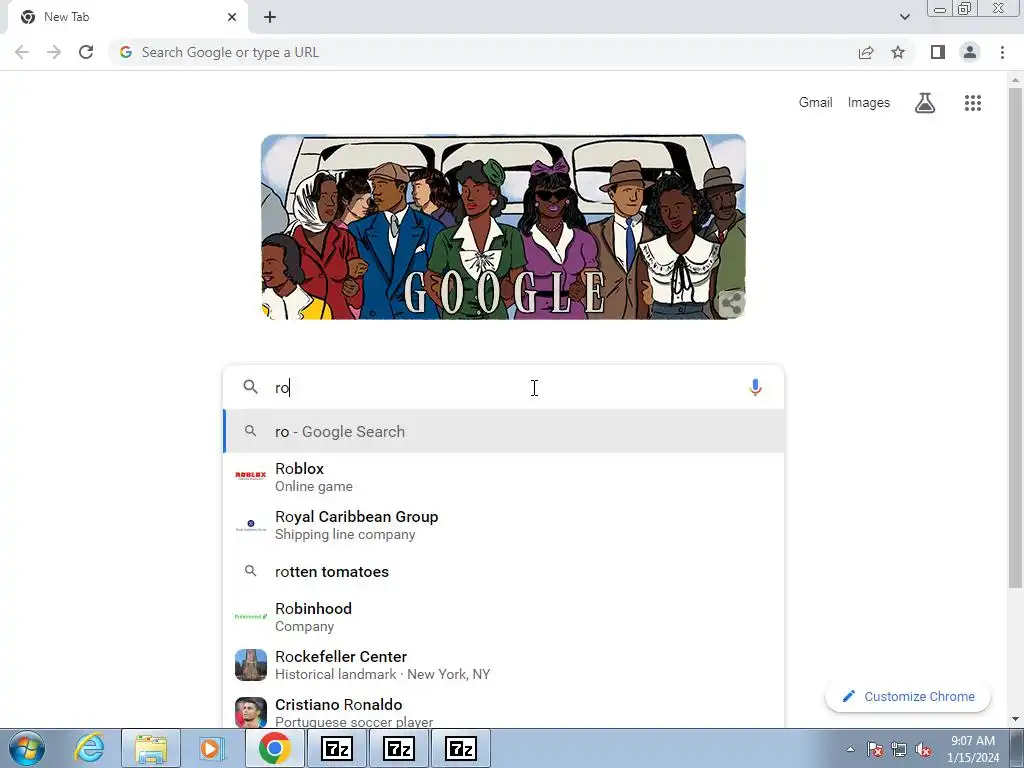
Task: Click the Action Center flag icon
Action: (x=875, y=749)
